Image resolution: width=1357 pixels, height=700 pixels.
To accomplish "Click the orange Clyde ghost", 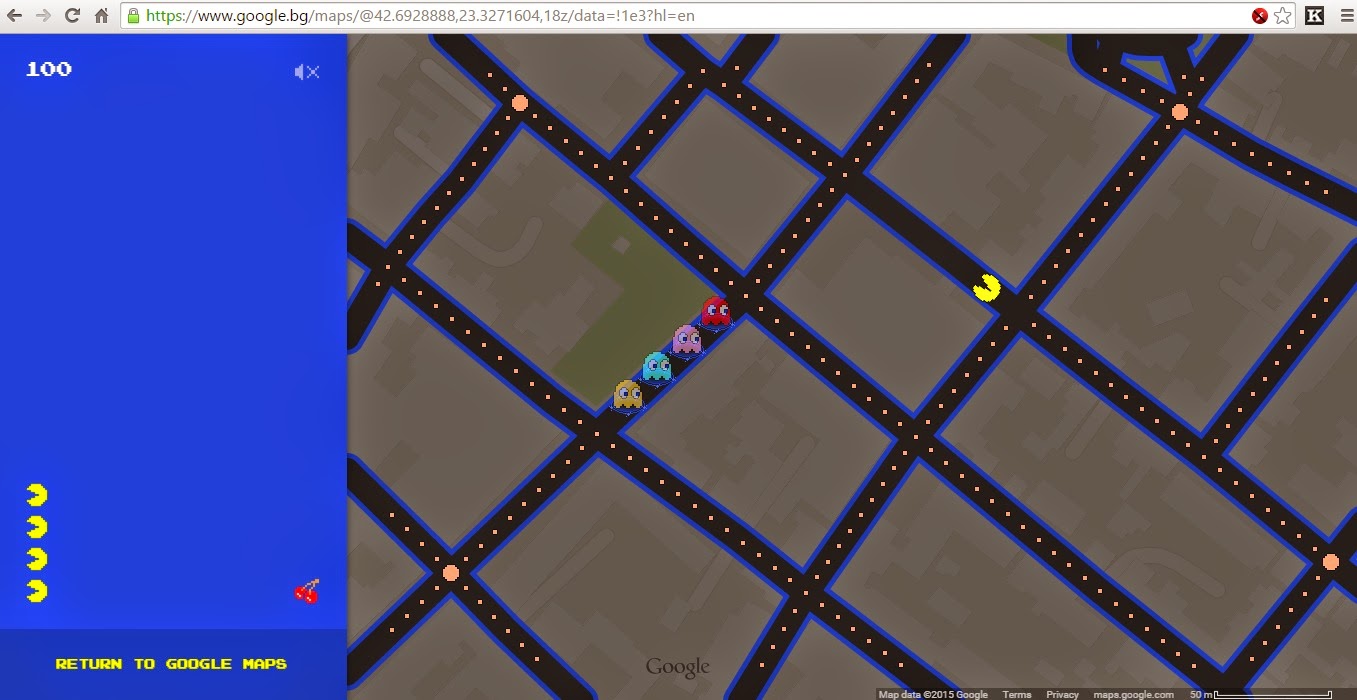I will [628, 395].
